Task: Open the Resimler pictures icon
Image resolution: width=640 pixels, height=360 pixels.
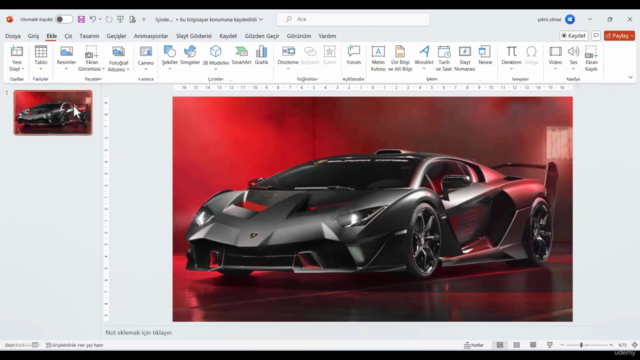Action: coord(66,51)
